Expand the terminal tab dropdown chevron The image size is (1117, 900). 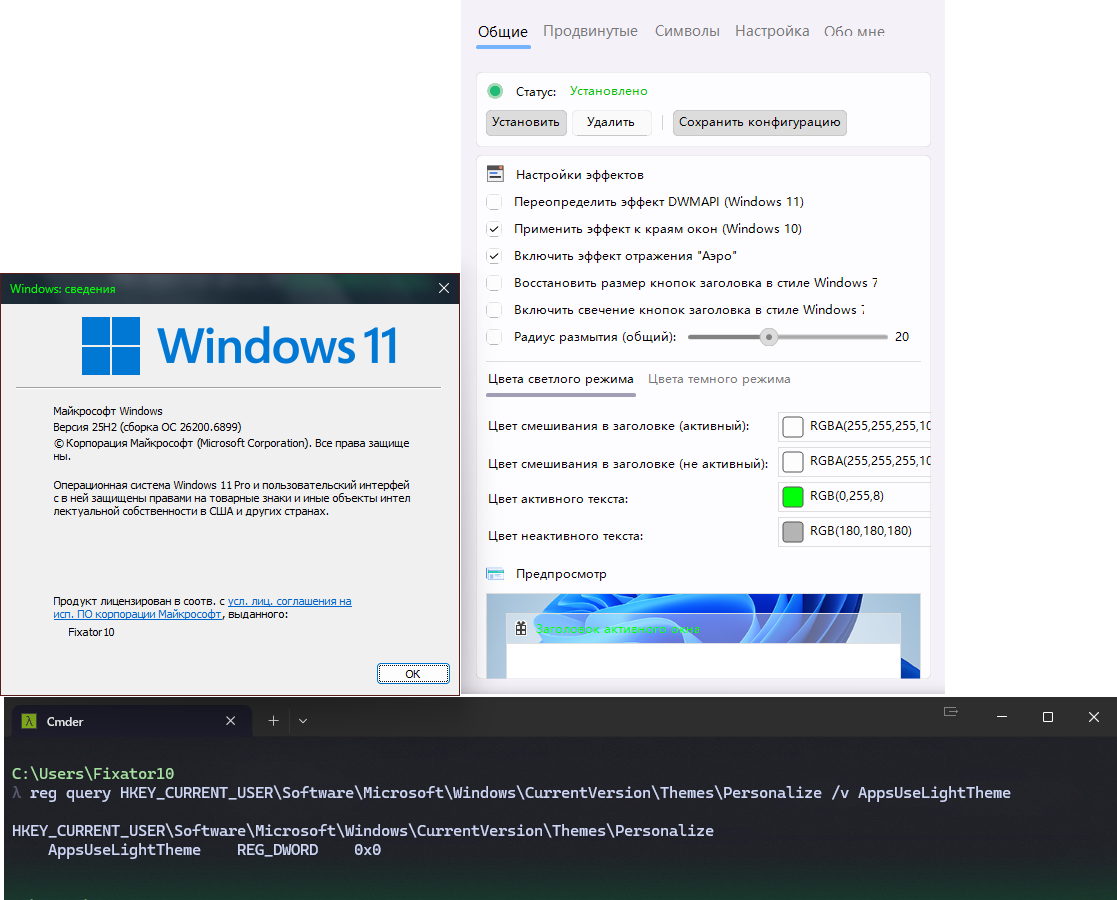303,721
